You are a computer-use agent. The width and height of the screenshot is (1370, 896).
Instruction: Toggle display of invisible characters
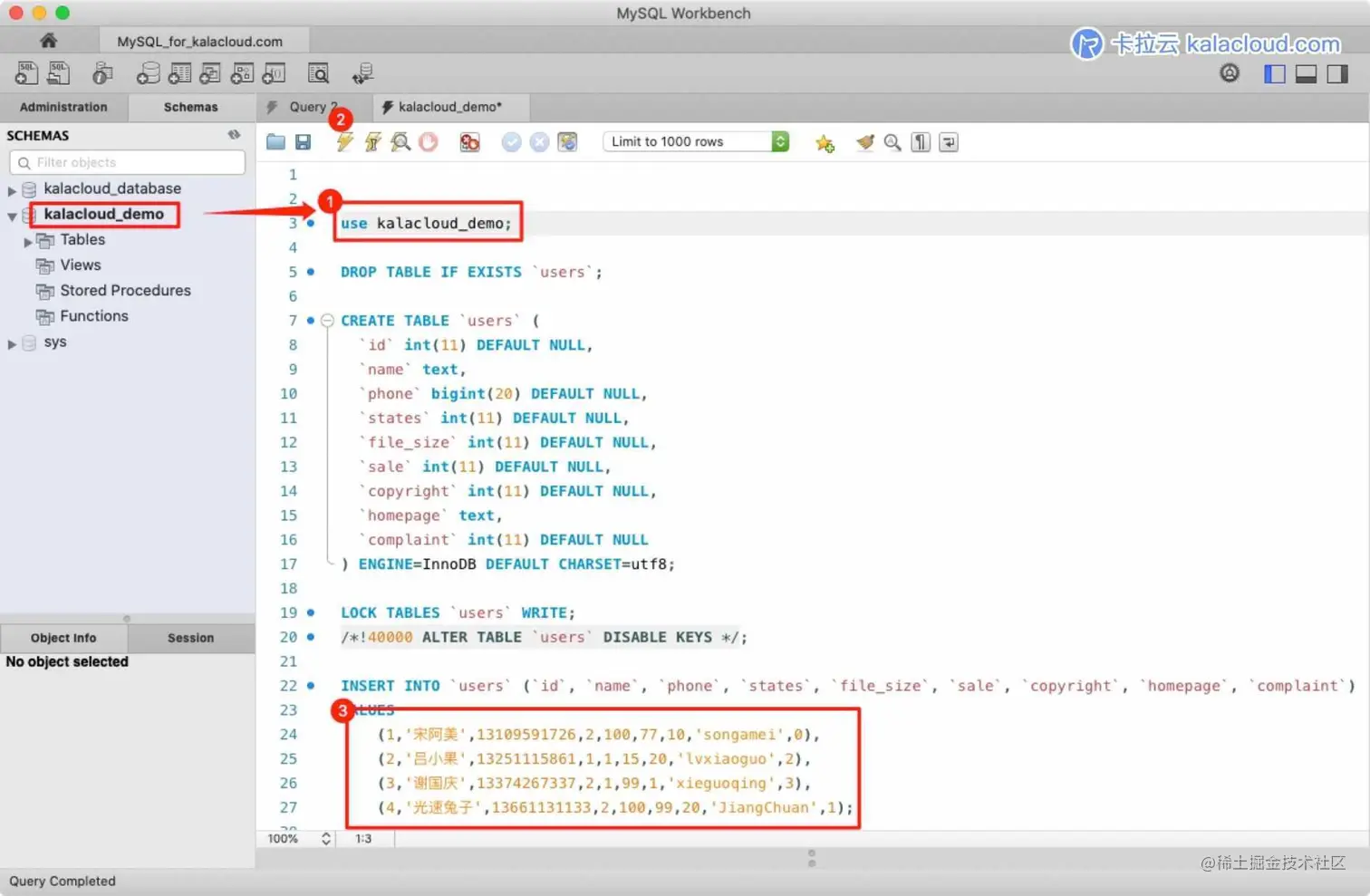point(921,142)
